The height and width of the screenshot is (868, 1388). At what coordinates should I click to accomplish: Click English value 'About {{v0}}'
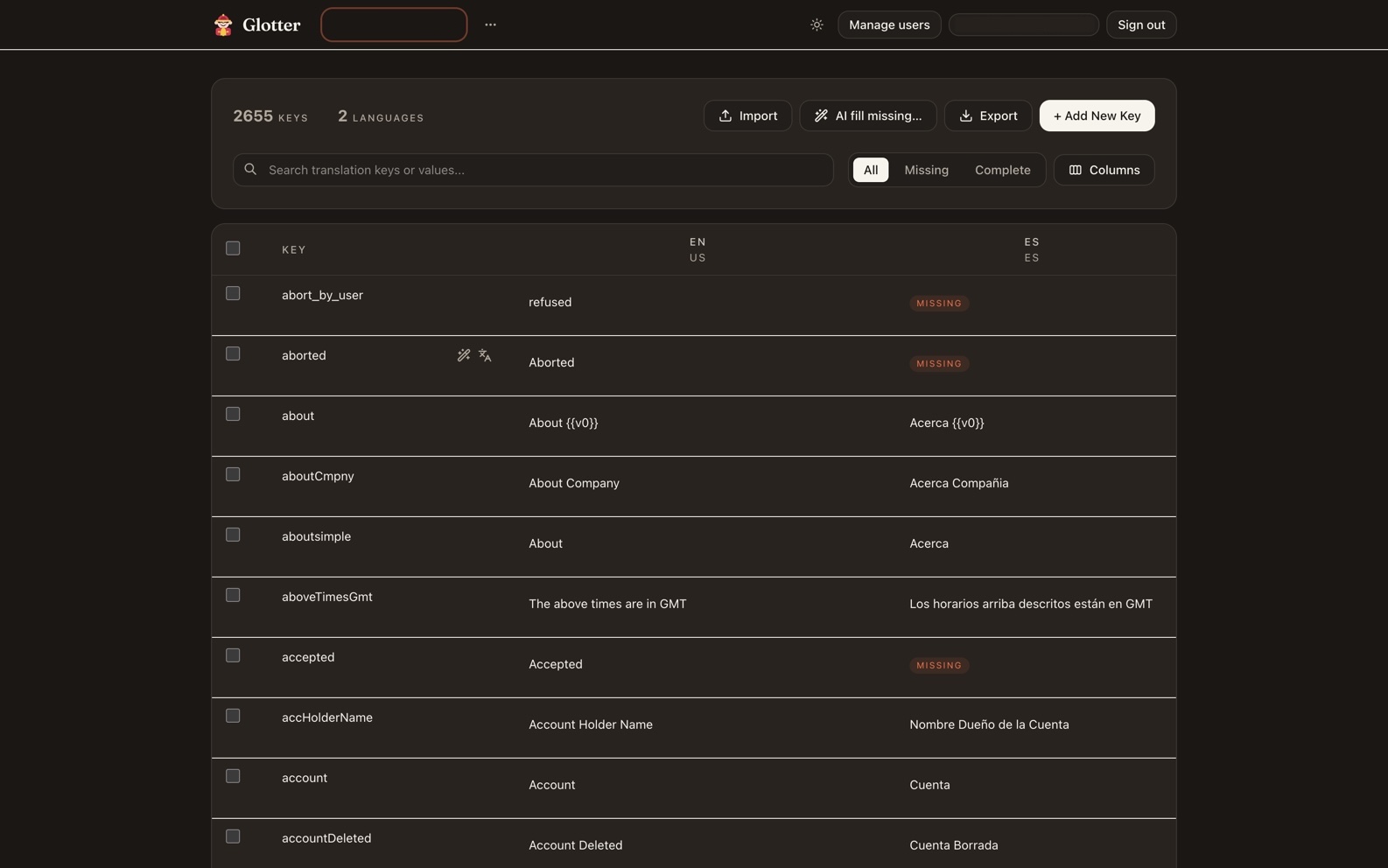pyautogui.click(x=564, y=423)
